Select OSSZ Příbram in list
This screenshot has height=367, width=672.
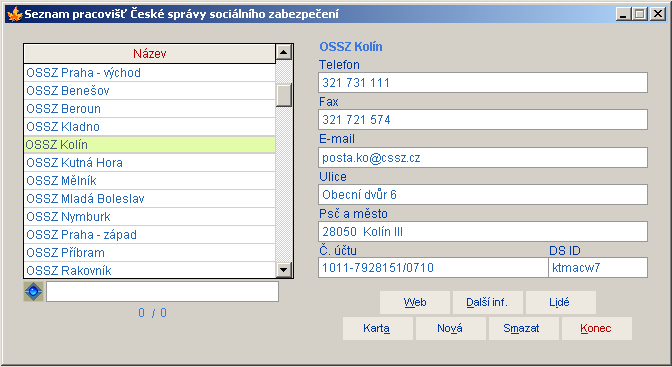[x=150, y=253]
